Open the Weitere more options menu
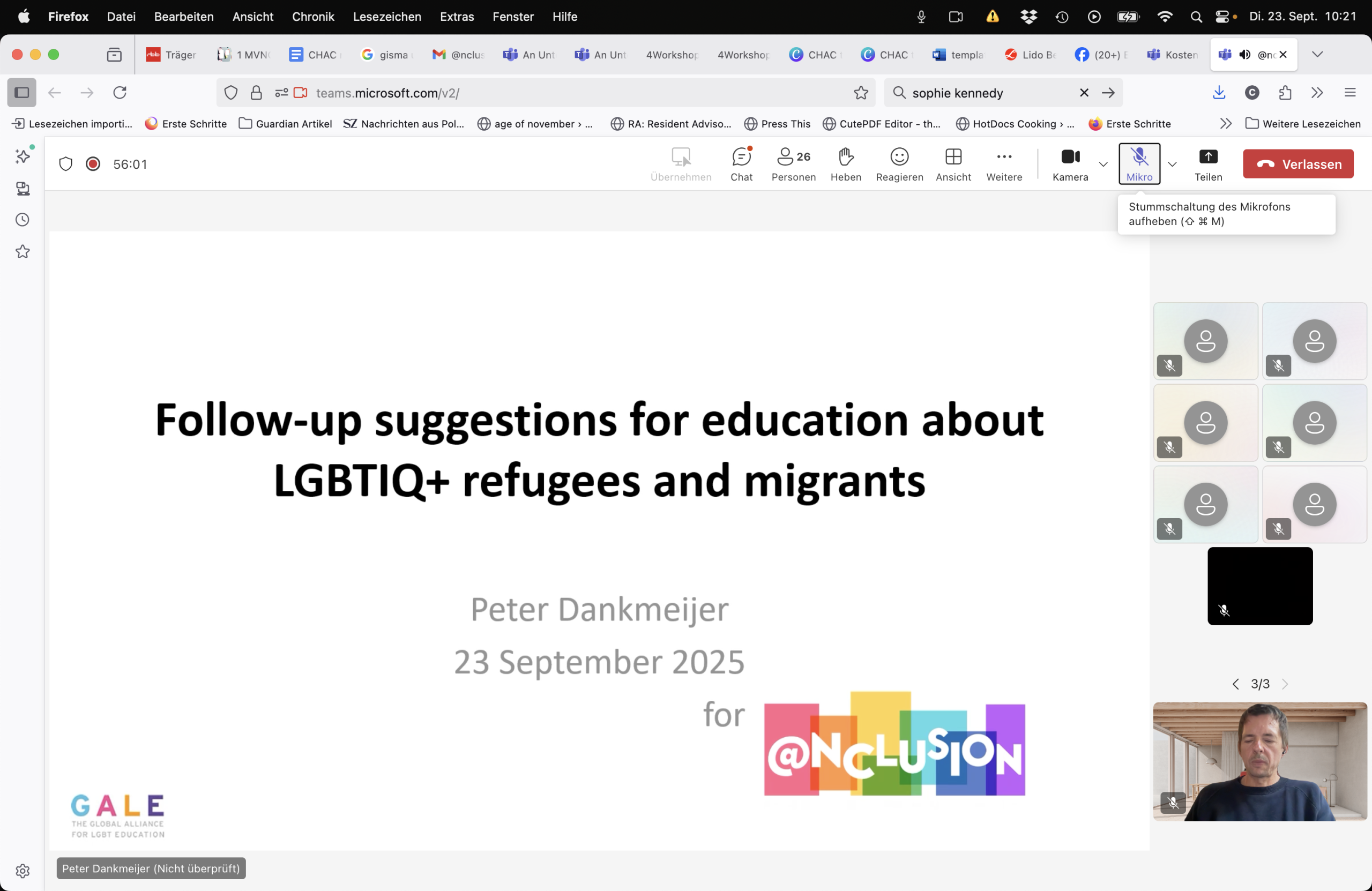The height and width of the screenshot is (891, 1372). 1004,163
